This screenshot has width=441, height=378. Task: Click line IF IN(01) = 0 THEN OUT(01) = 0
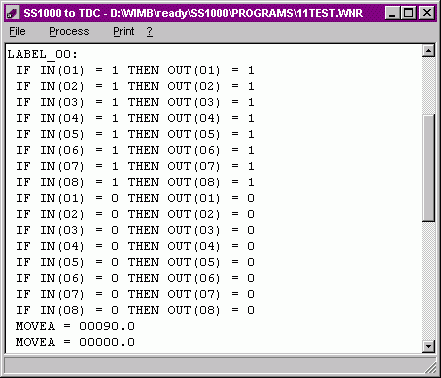(x=135, y=198)
